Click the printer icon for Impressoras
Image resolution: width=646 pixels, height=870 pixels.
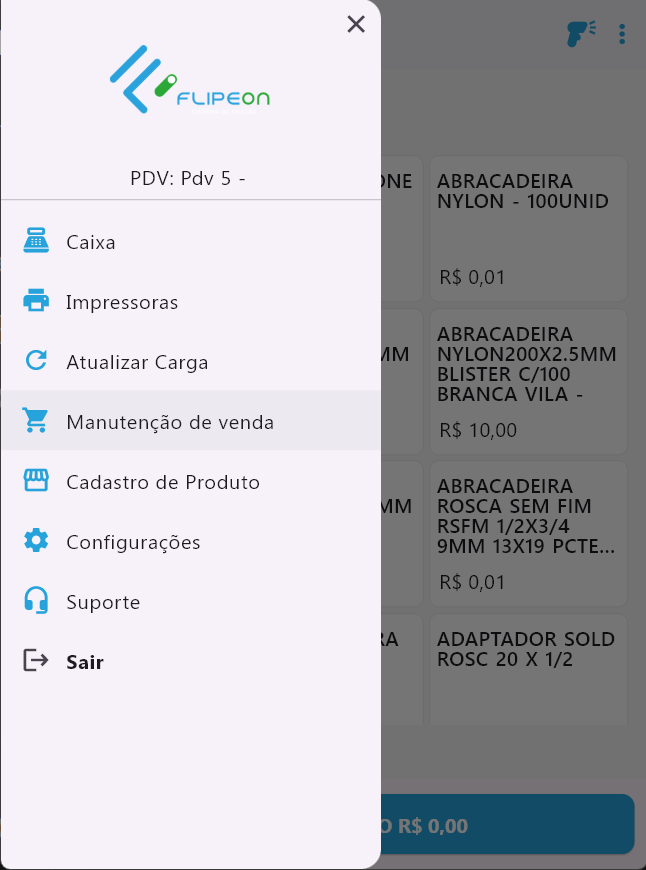(36, 301)
